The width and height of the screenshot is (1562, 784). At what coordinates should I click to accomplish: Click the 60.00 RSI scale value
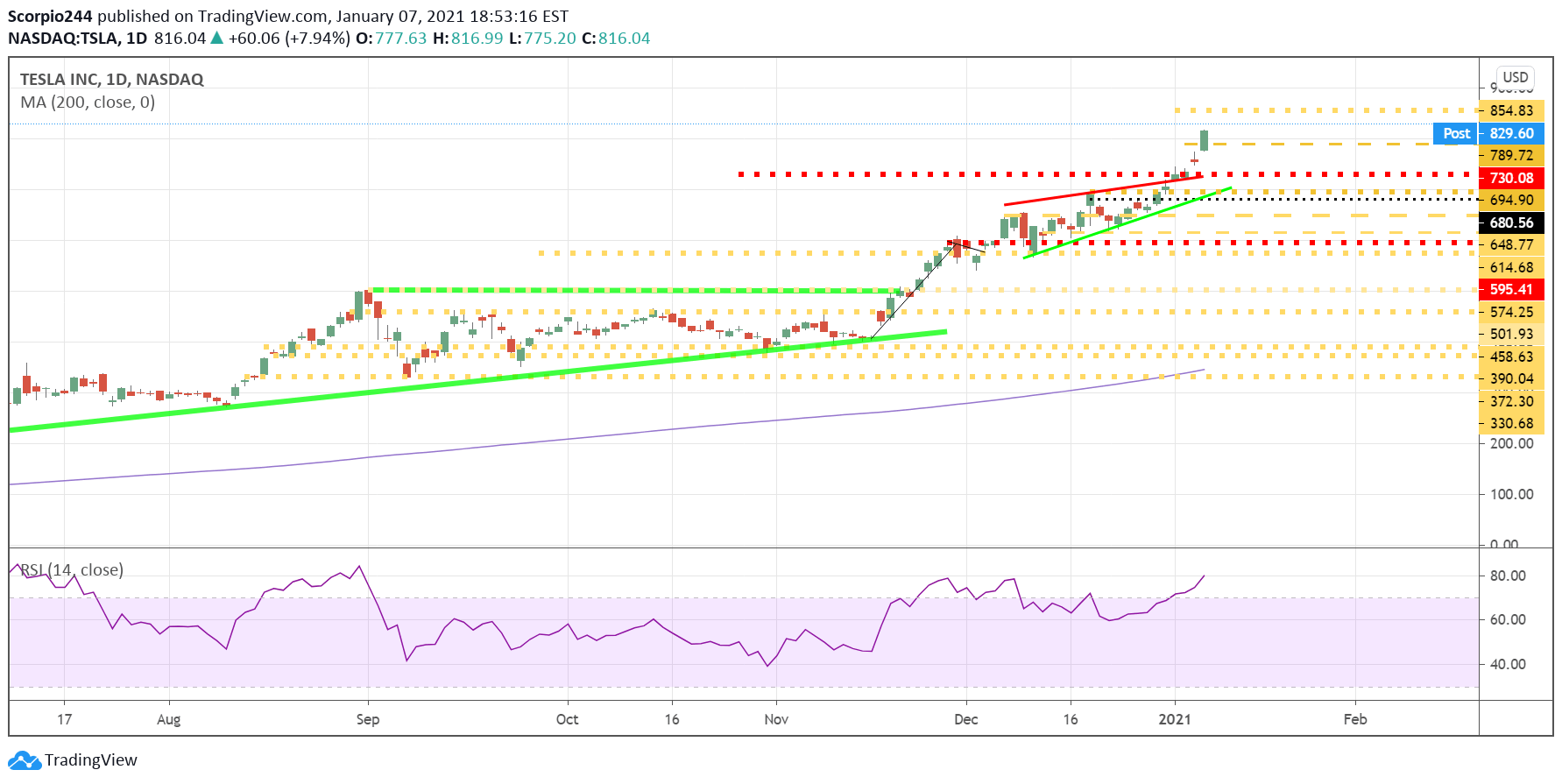1508,619
